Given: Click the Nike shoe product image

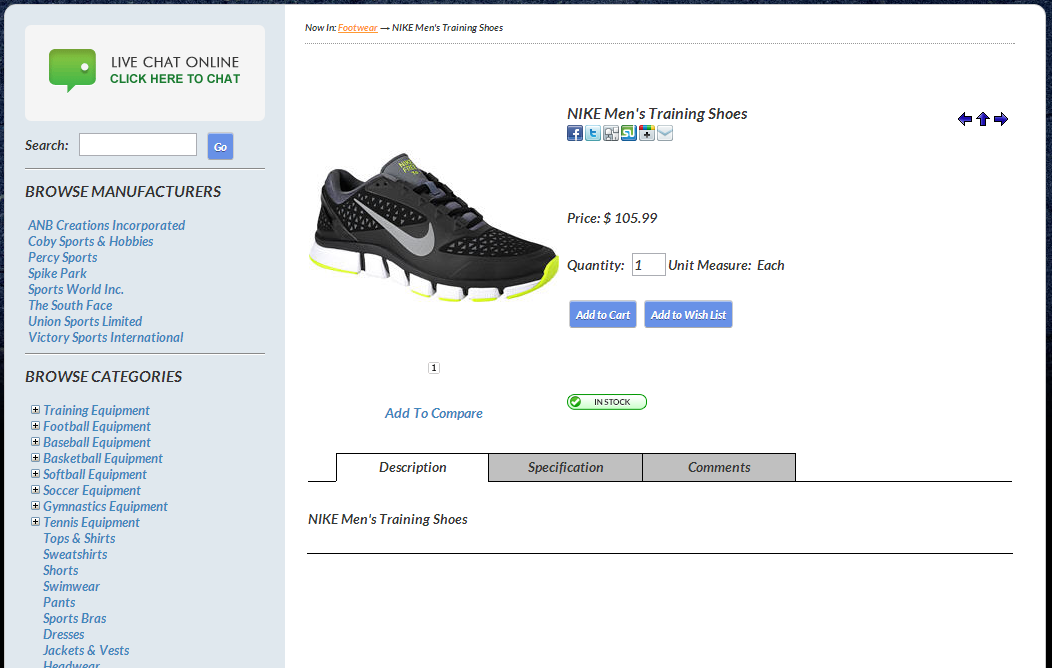Looking at the screenshot, I should (433, 228).
